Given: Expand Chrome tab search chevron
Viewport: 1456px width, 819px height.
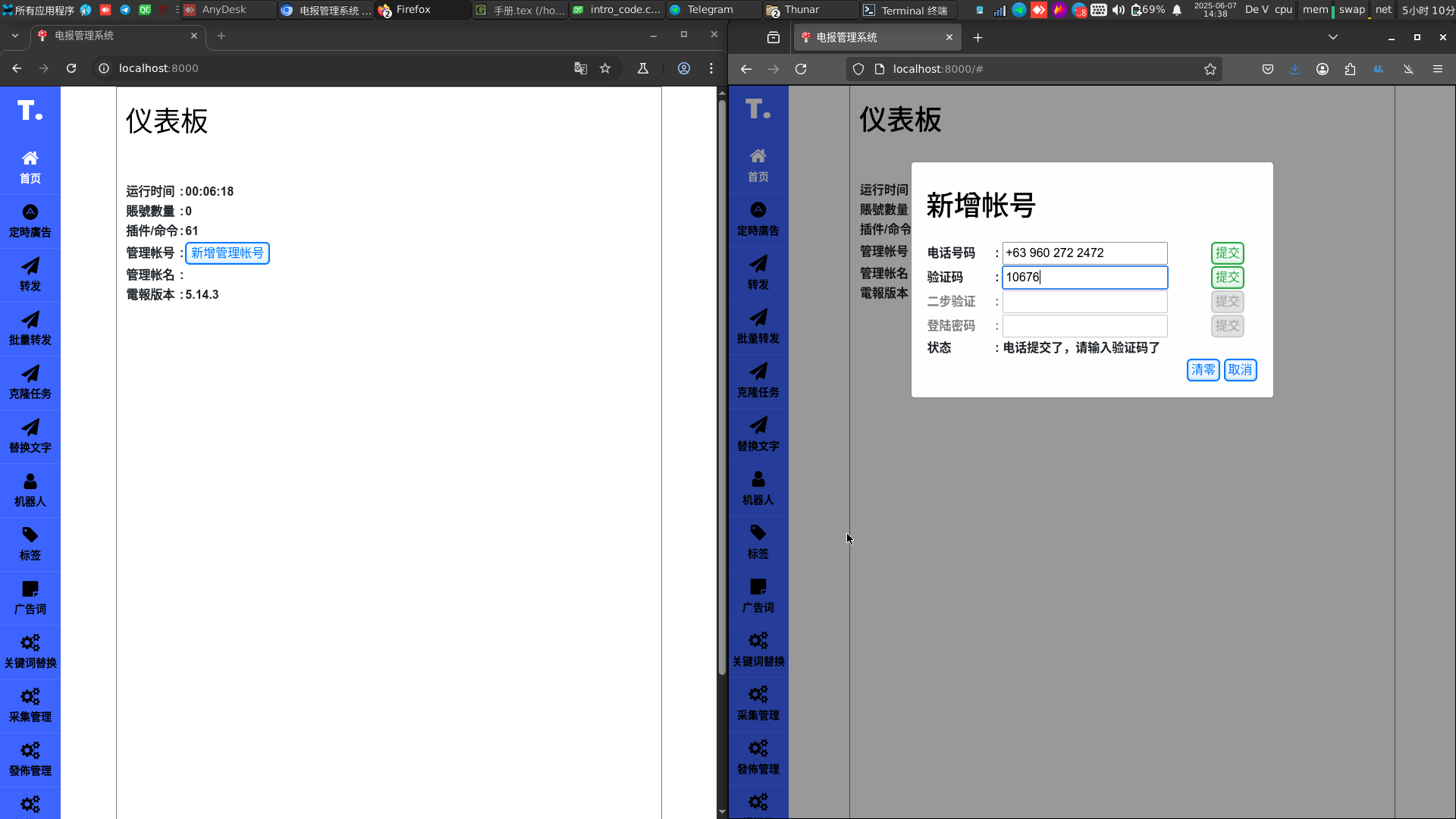Looking at the screenshot, I should pos(15,36).
